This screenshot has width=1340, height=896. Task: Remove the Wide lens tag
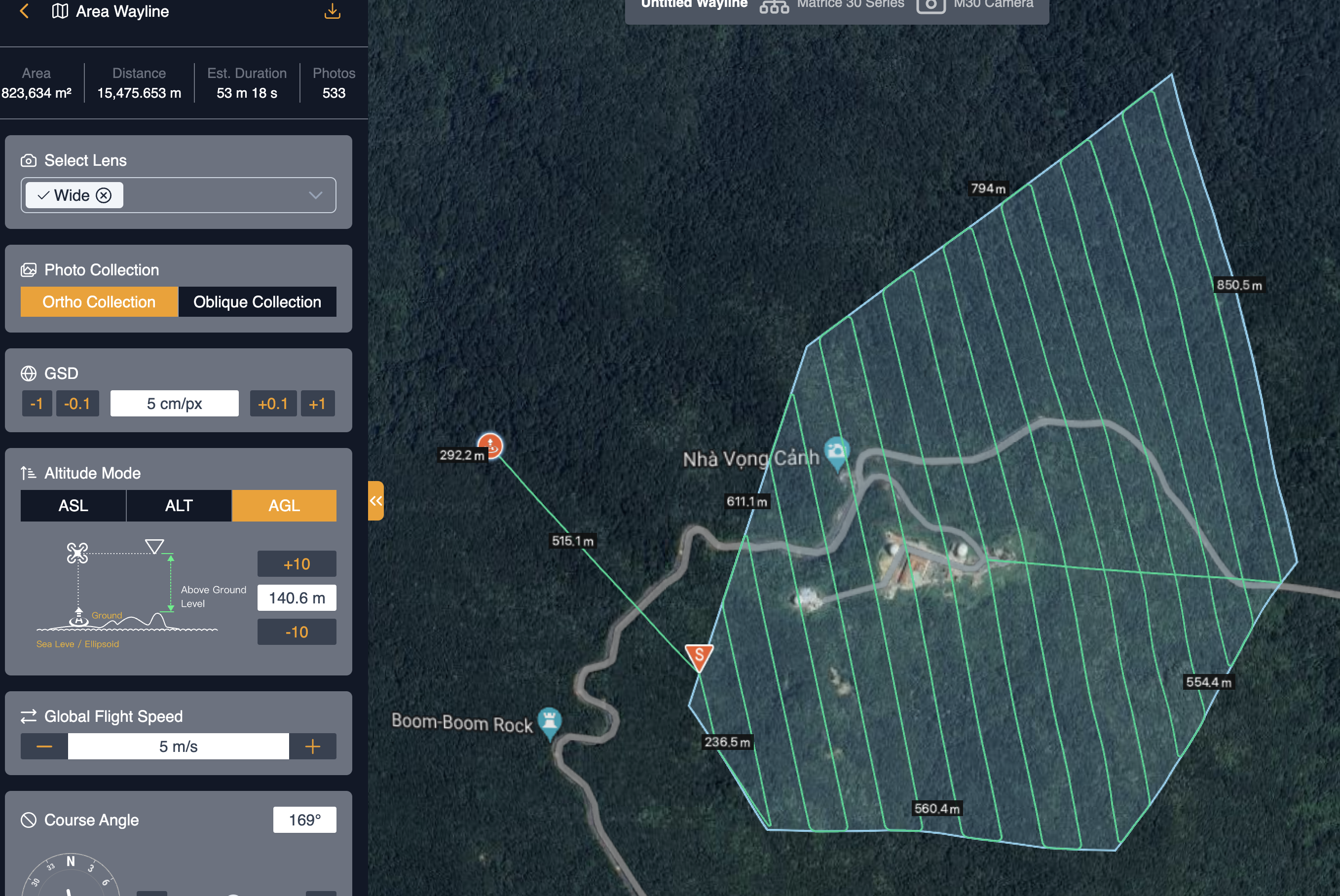pyautogui.click(x=104, y=195)
